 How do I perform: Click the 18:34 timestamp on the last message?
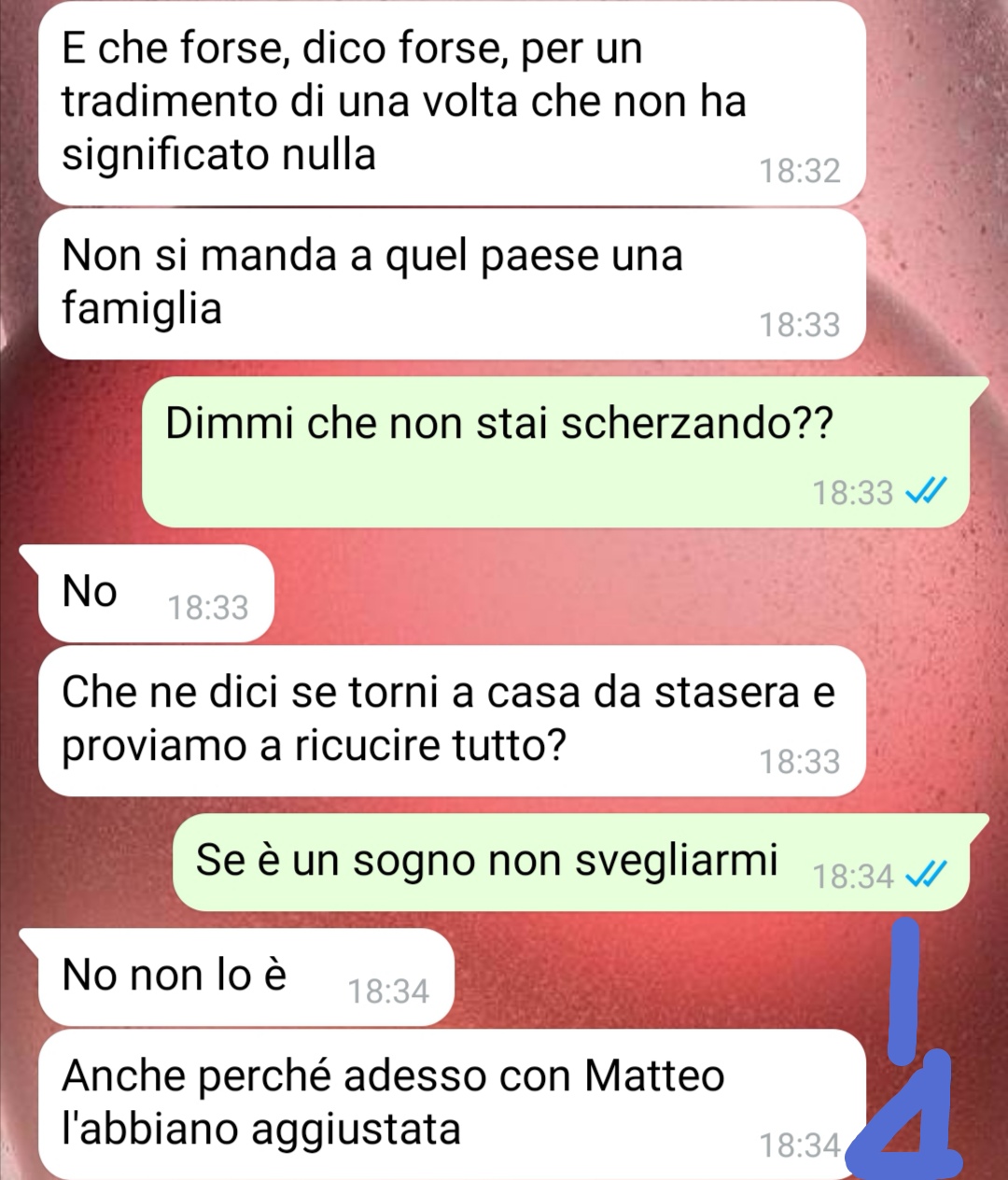click(x=800, y=1145)
